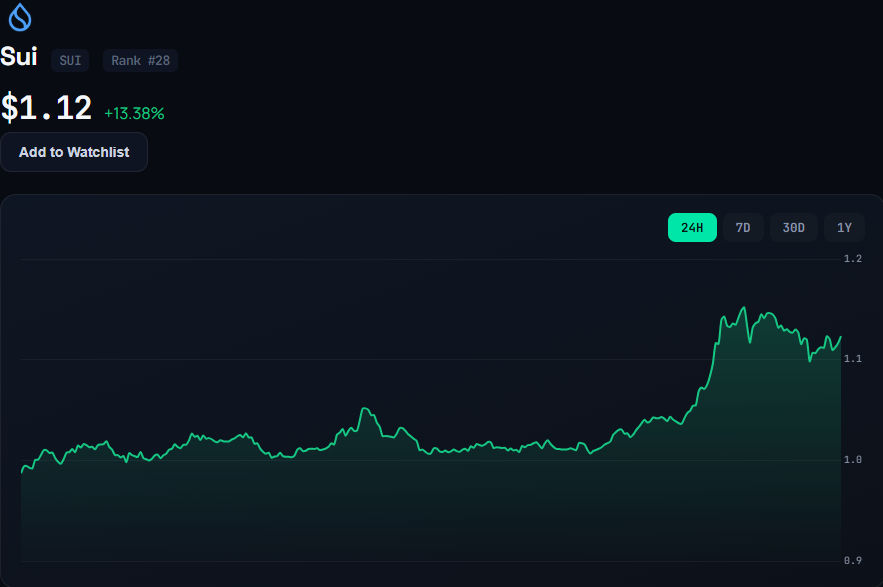
Task: Click the SUI ticker badge
Action: 70,60
